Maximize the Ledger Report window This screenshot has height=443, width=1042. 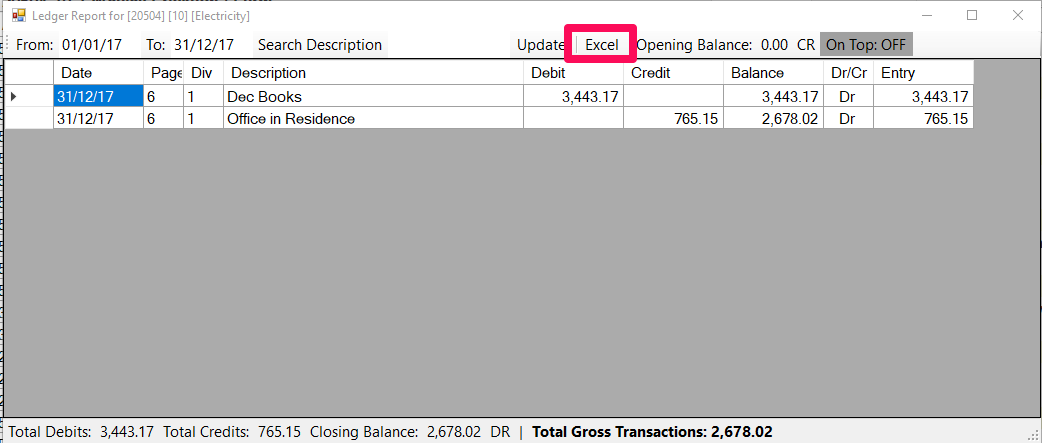pos(972,16)
